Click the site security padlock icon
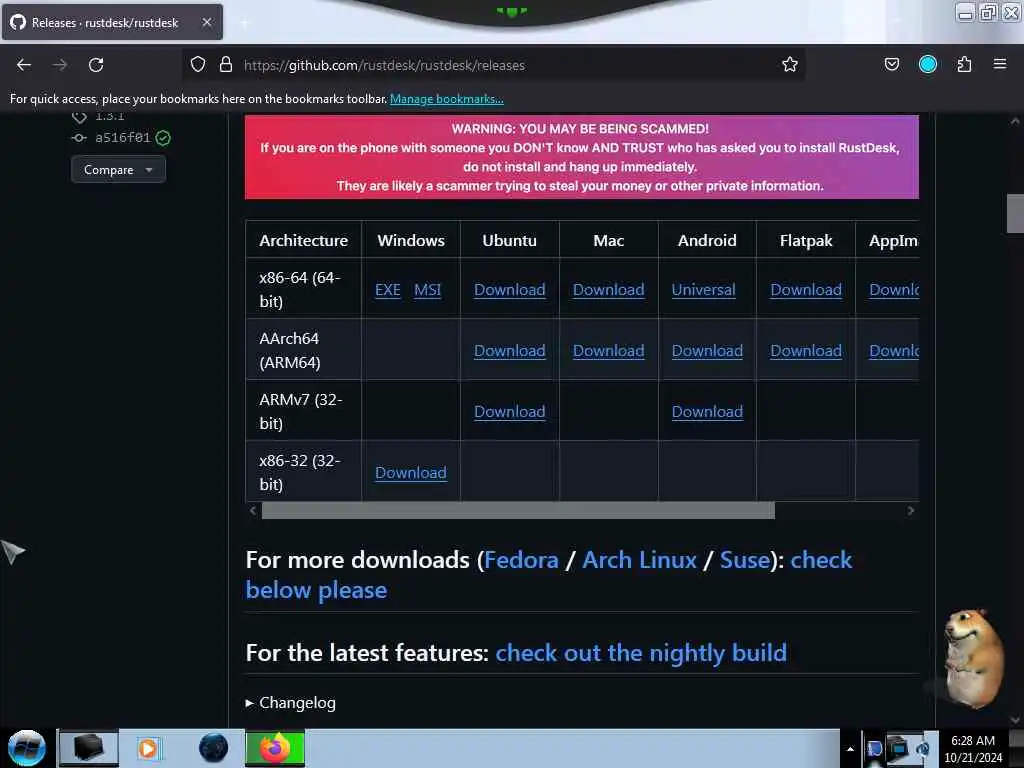The width and height of the screenshot is (1024, 768). (226, 65)
